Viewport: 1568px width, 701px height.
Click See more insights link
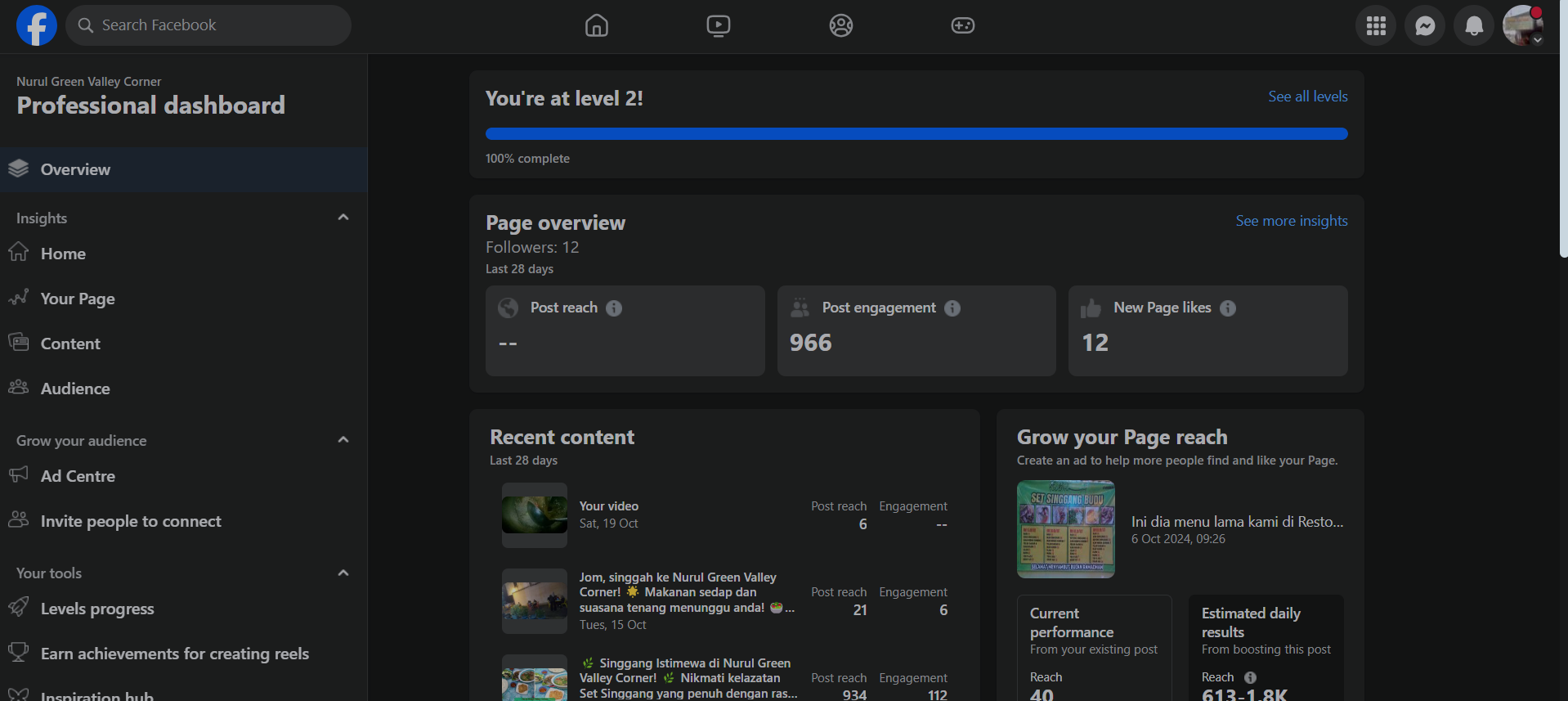1292,221
